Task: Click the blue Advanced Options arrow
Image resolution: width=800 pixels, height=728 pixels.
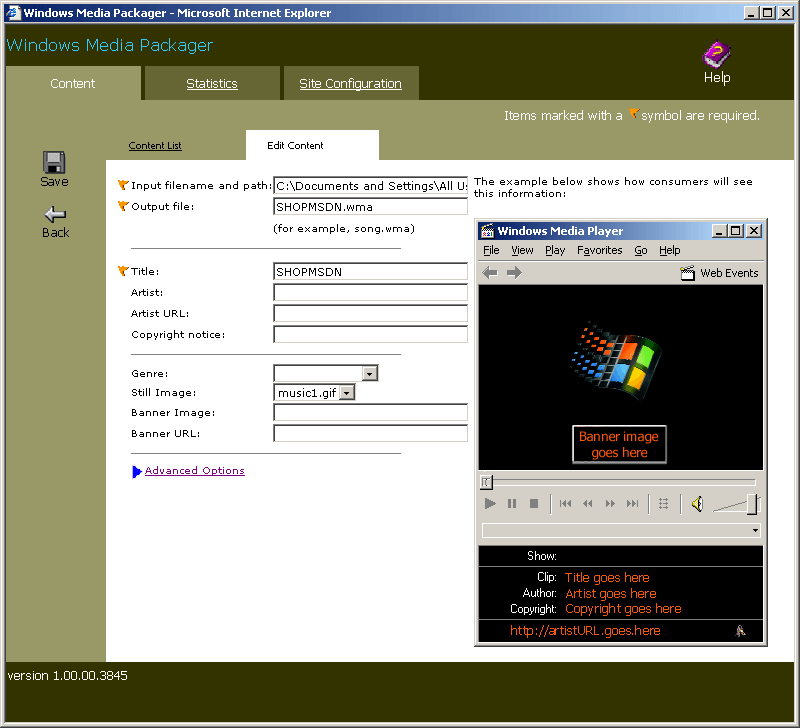Action: (x=136, y=472)
